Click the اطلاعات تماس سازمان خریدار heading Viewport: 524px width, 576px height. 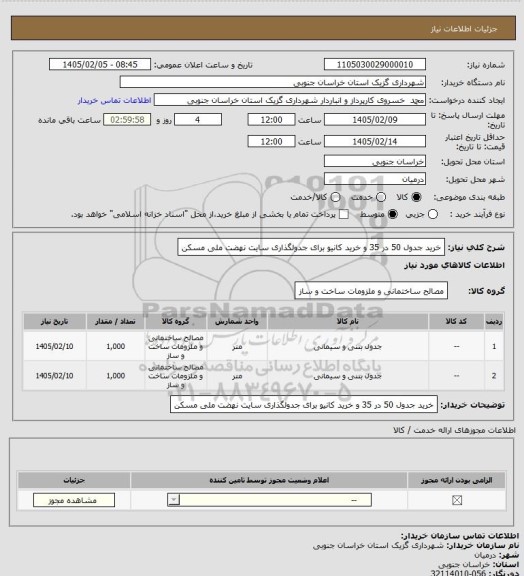[460, 536]
